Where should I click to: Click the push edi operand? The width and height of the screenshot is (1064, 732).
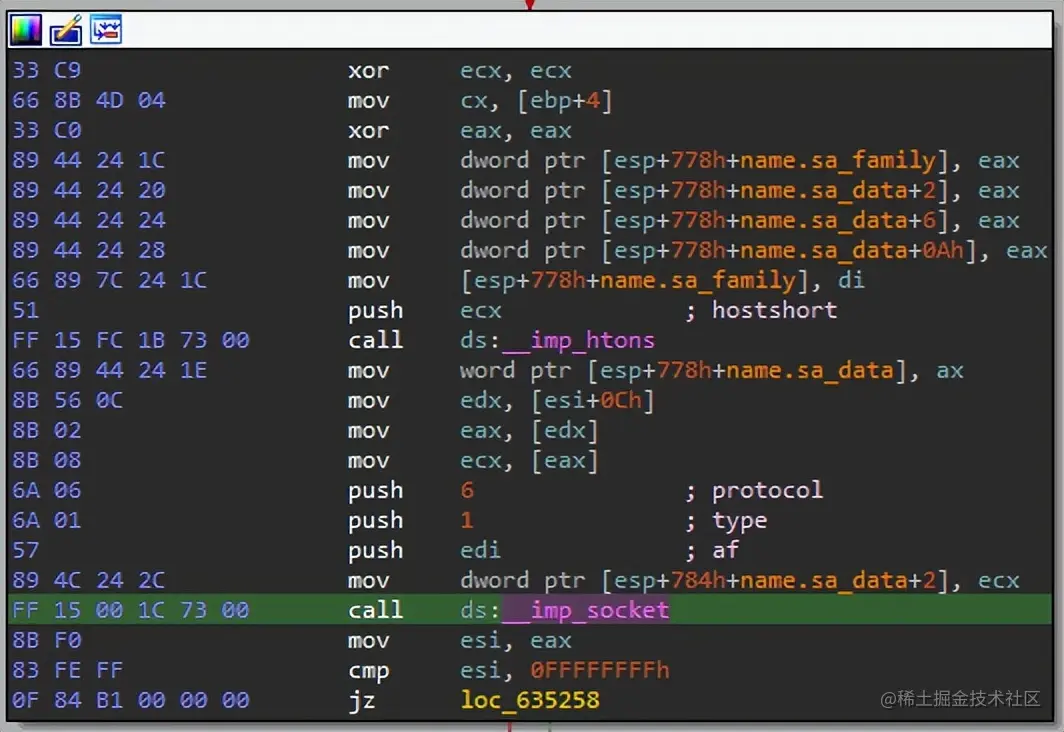pos(480,550)
